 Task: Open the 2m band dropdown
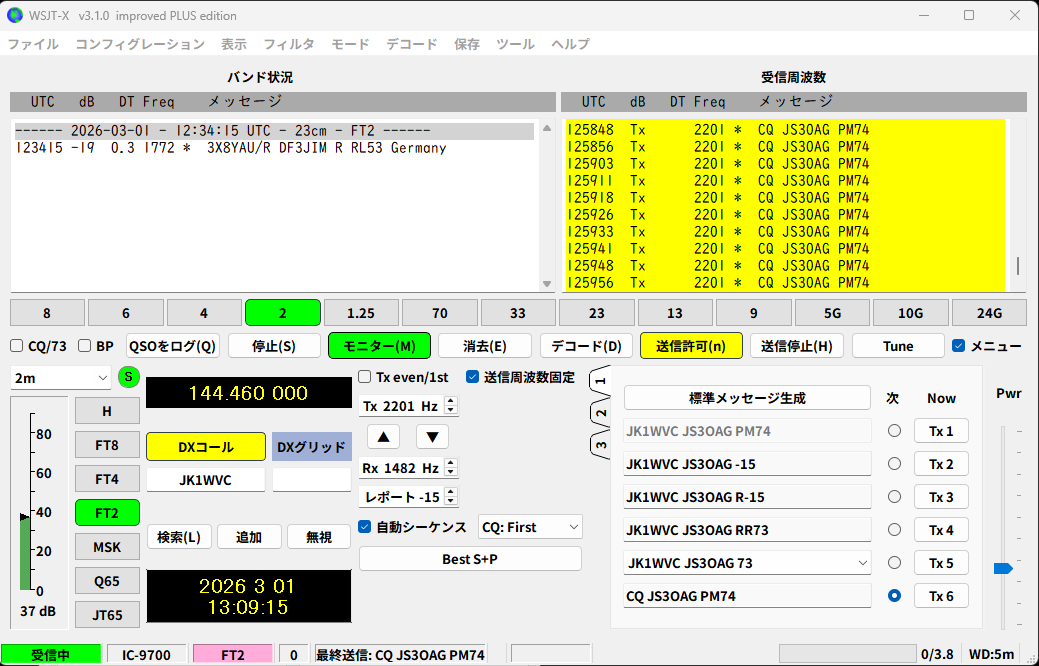point(60,378)
